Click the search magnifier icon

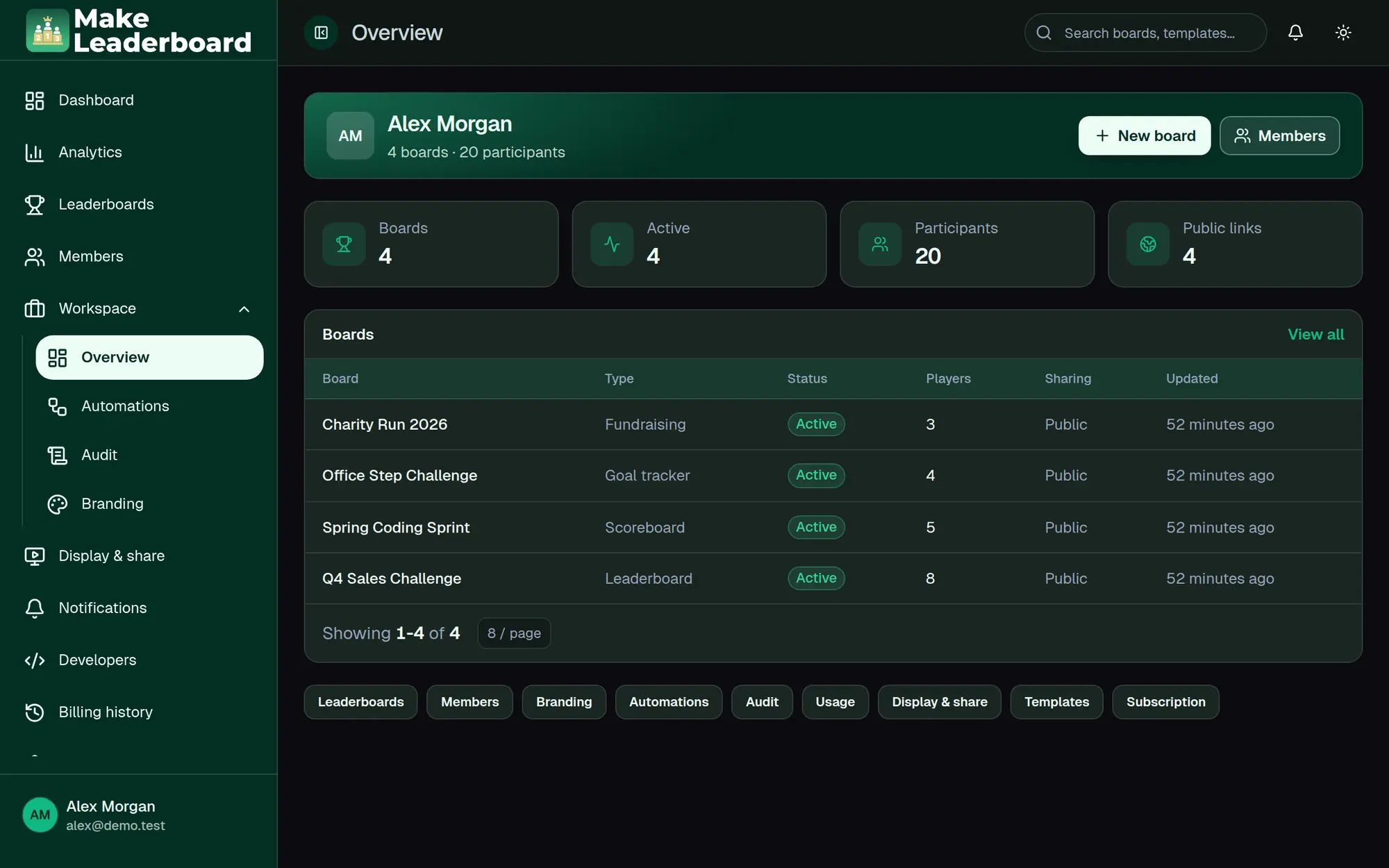pyautogui.click(x=1044, y=33)
